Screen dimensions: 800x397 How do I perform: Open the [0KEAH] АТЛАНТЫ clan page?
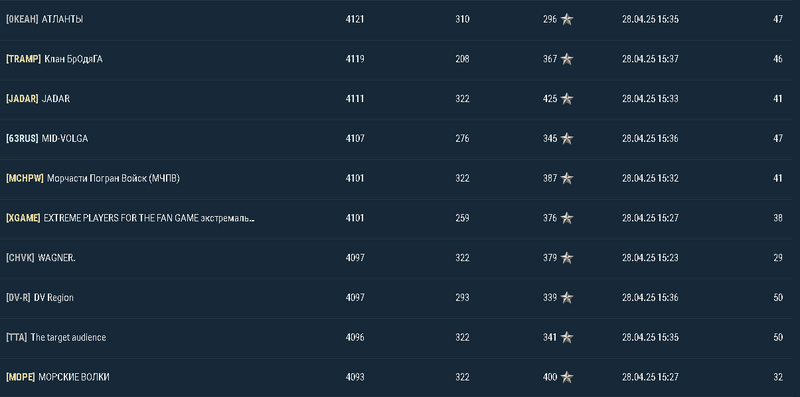(44, 19)
